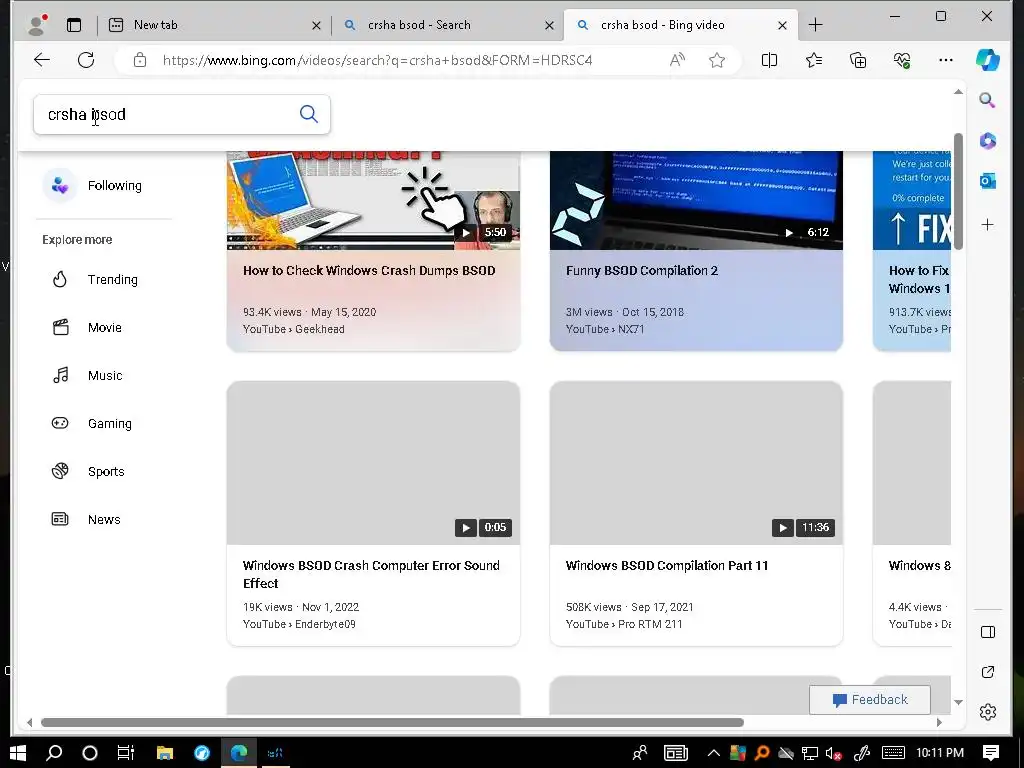Open the Sports category

[88, 472]
